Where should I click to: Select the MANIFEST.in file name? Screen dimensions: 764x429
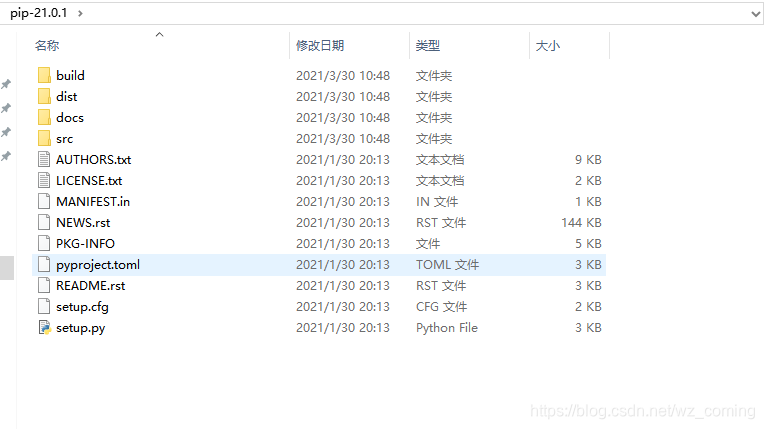click(93, 201)
